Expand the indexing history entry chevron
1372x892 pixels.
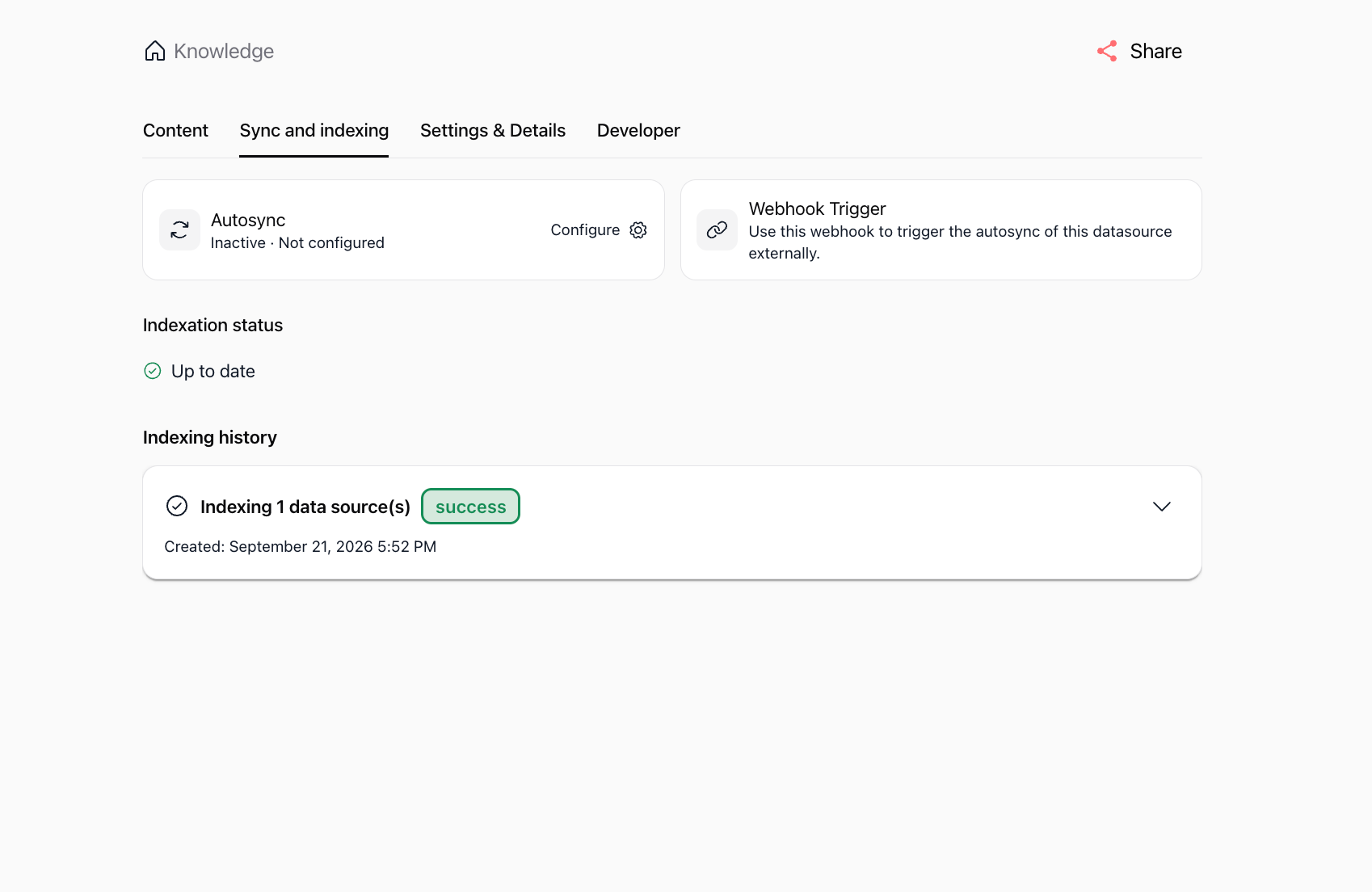[x=1161, y=507]
